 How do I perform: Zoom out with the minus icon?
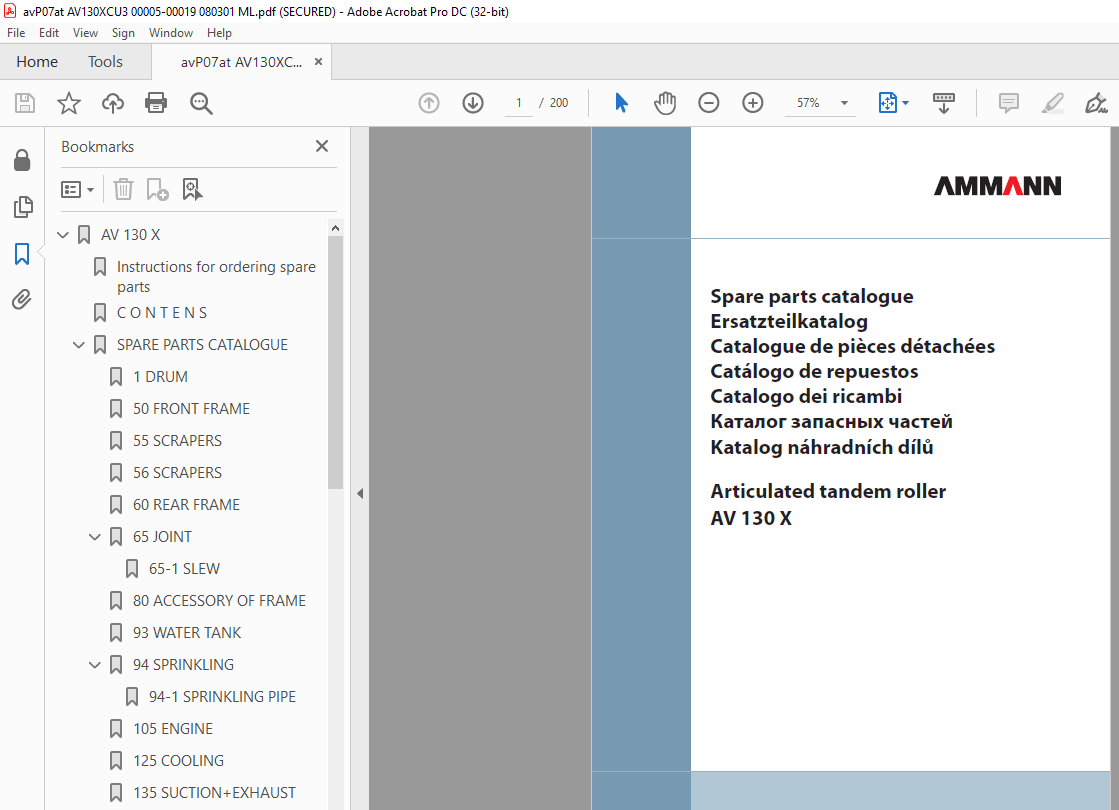709,103
